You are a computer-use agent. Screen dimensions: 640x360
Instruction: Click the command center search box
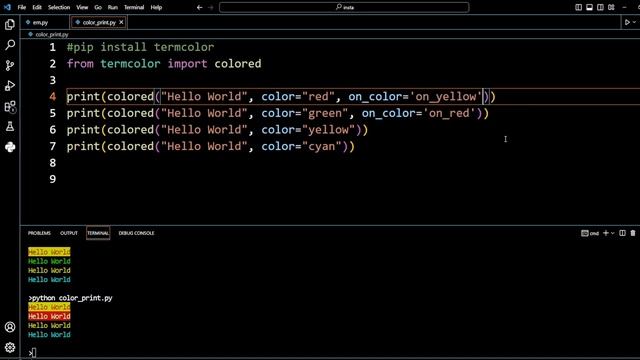[344, 7]
